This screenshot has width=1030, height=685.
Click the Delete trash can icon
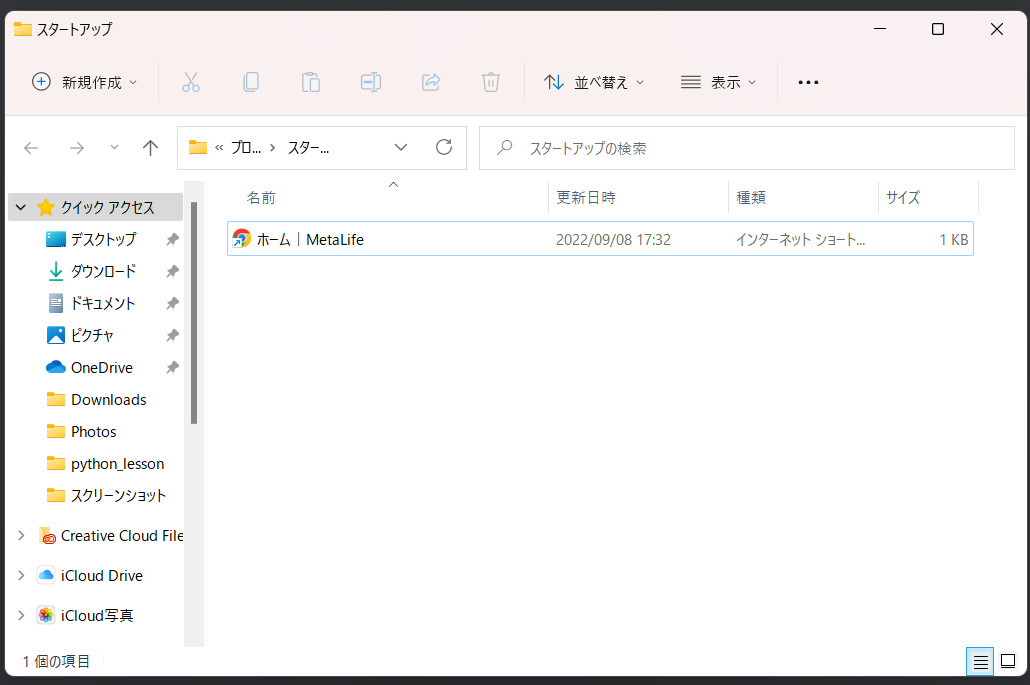pos(491,82)
